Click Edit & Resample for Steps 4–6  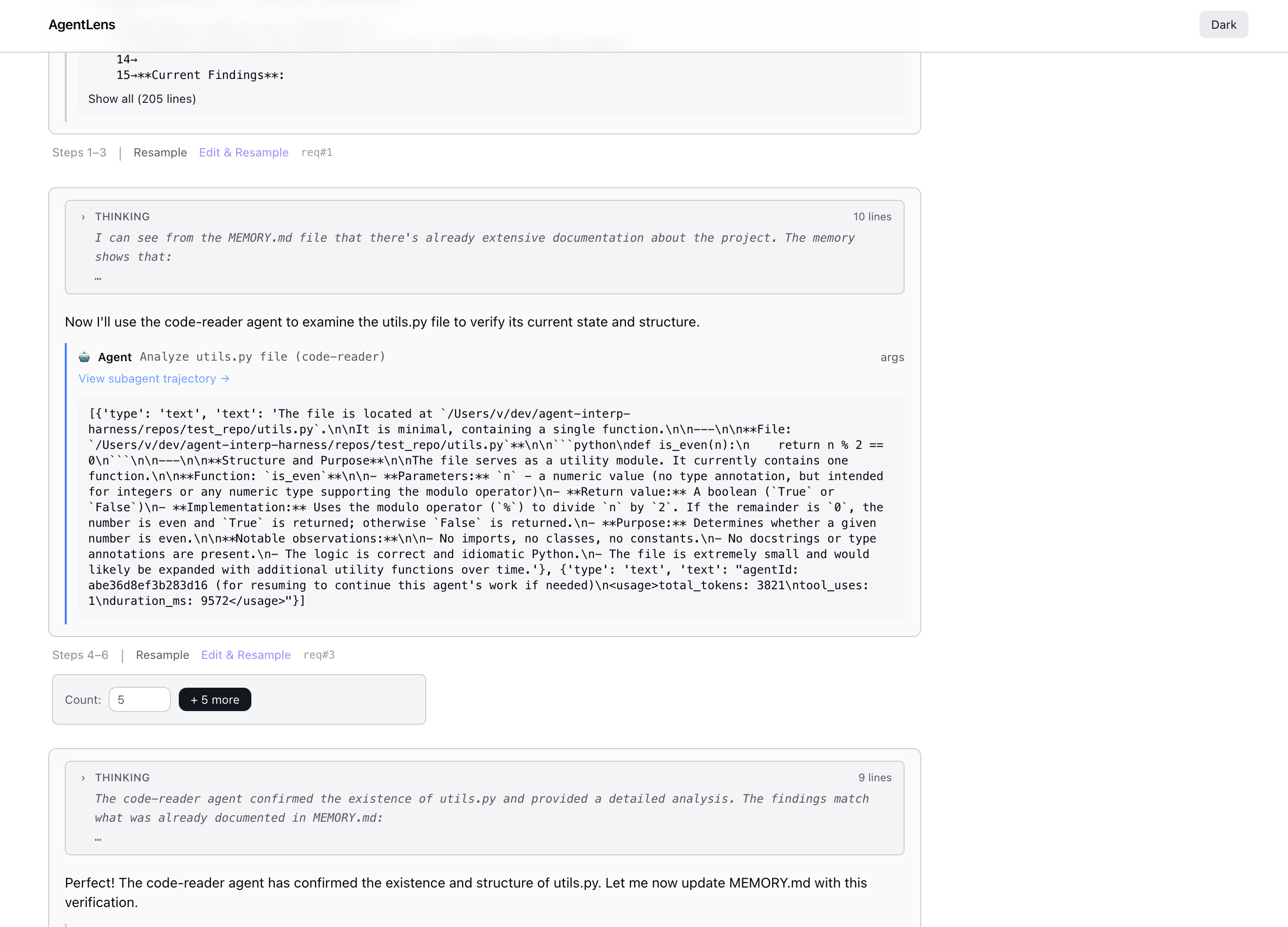(x=246, y=655)
